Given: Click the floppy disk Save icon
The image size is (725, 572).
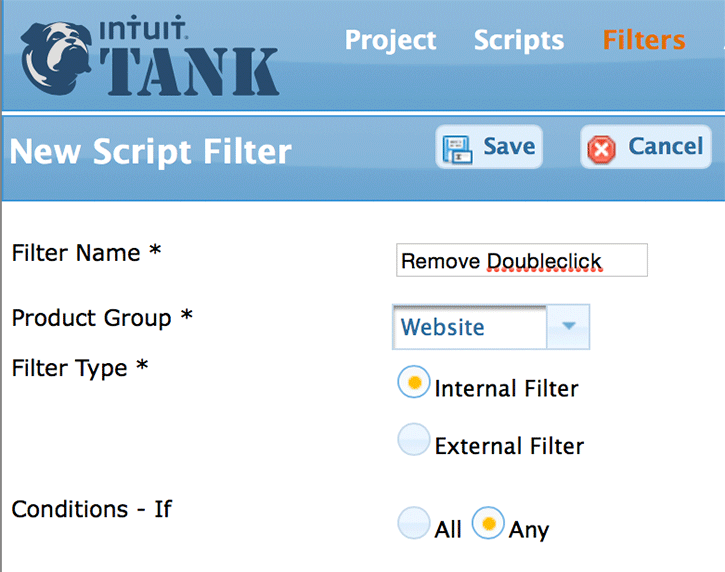Looking at the screenshot, I should click(x=458, y=148).
